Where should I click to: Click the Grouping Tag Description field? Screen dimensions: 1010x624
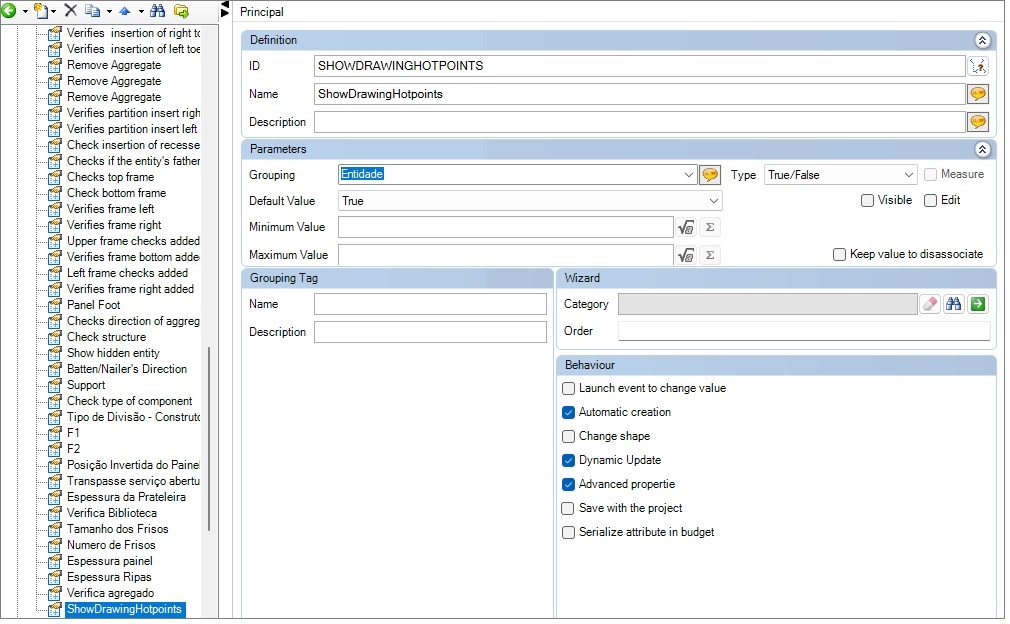click(430, 332)
